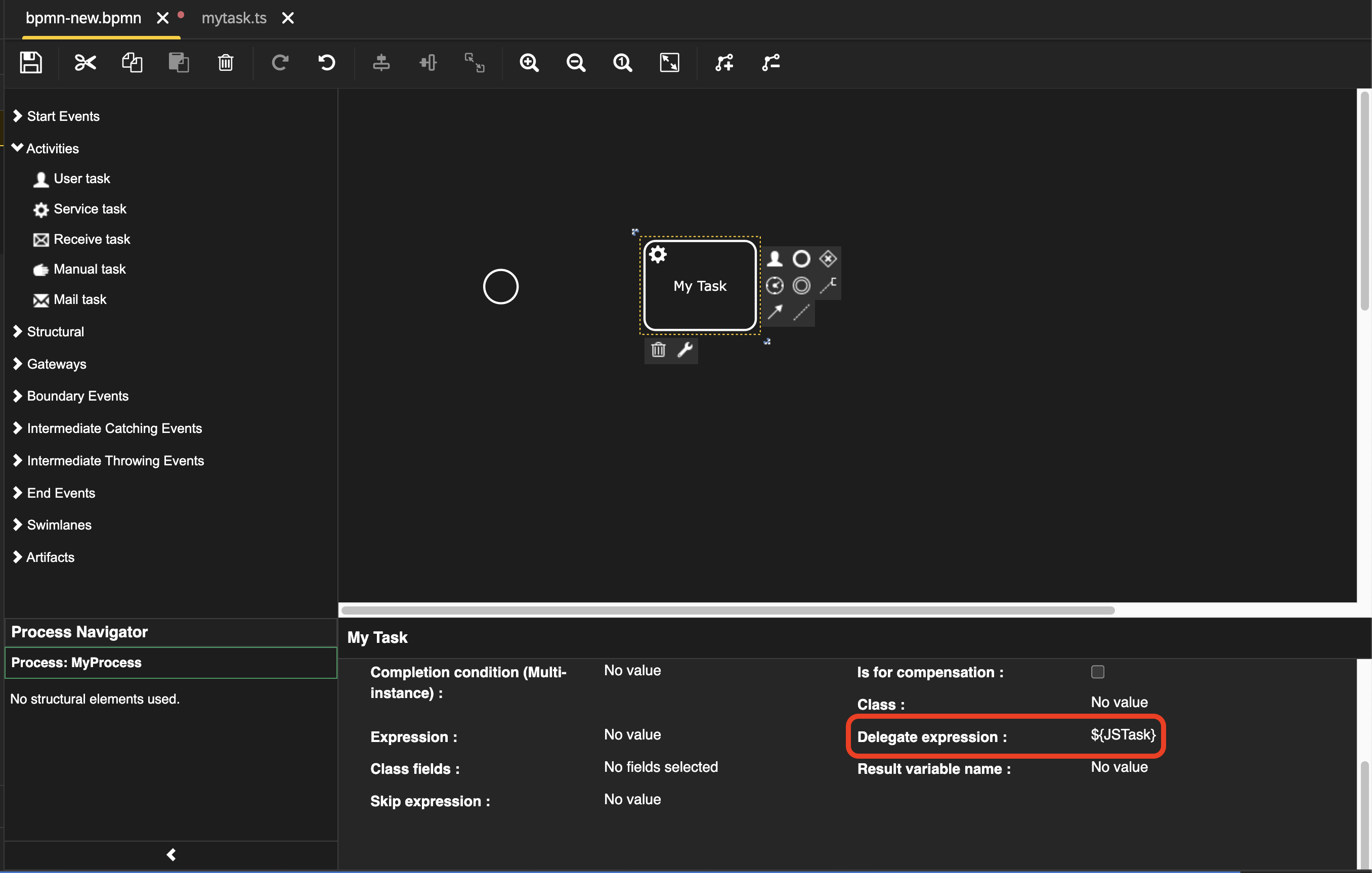Select the bpmn-new.bpmn tab
Viewport: 1372px width, 873px height.
[83, 18]
